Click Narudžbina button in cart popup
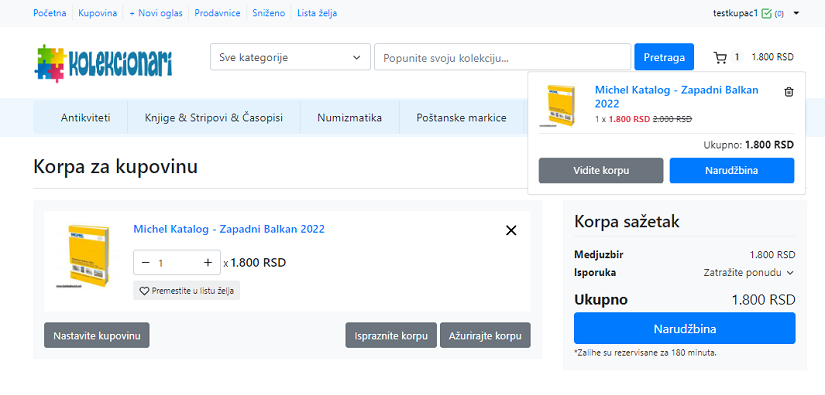This screenshot has width=825, height=395. tap(732, 170)
